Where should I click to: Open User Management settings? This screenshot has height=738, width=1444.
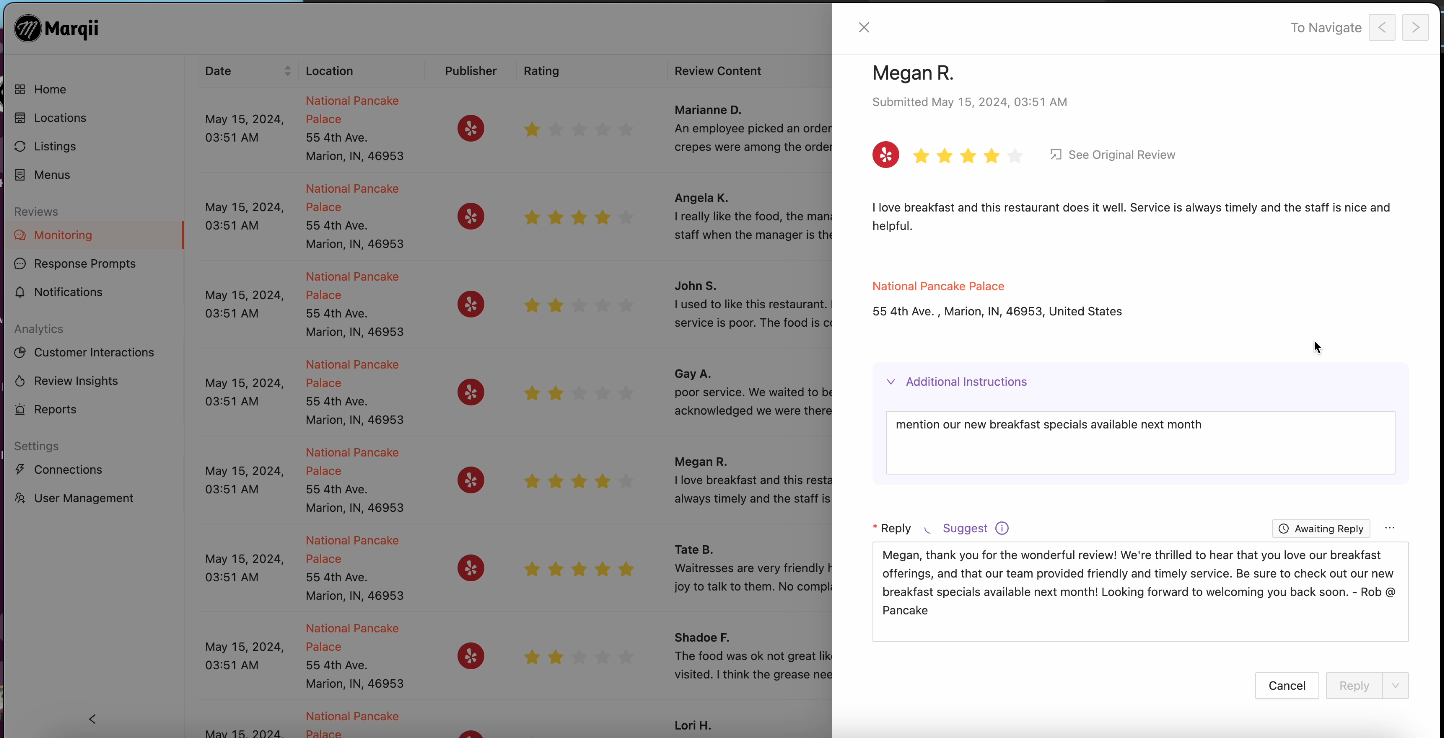click(x=84, y=498)
